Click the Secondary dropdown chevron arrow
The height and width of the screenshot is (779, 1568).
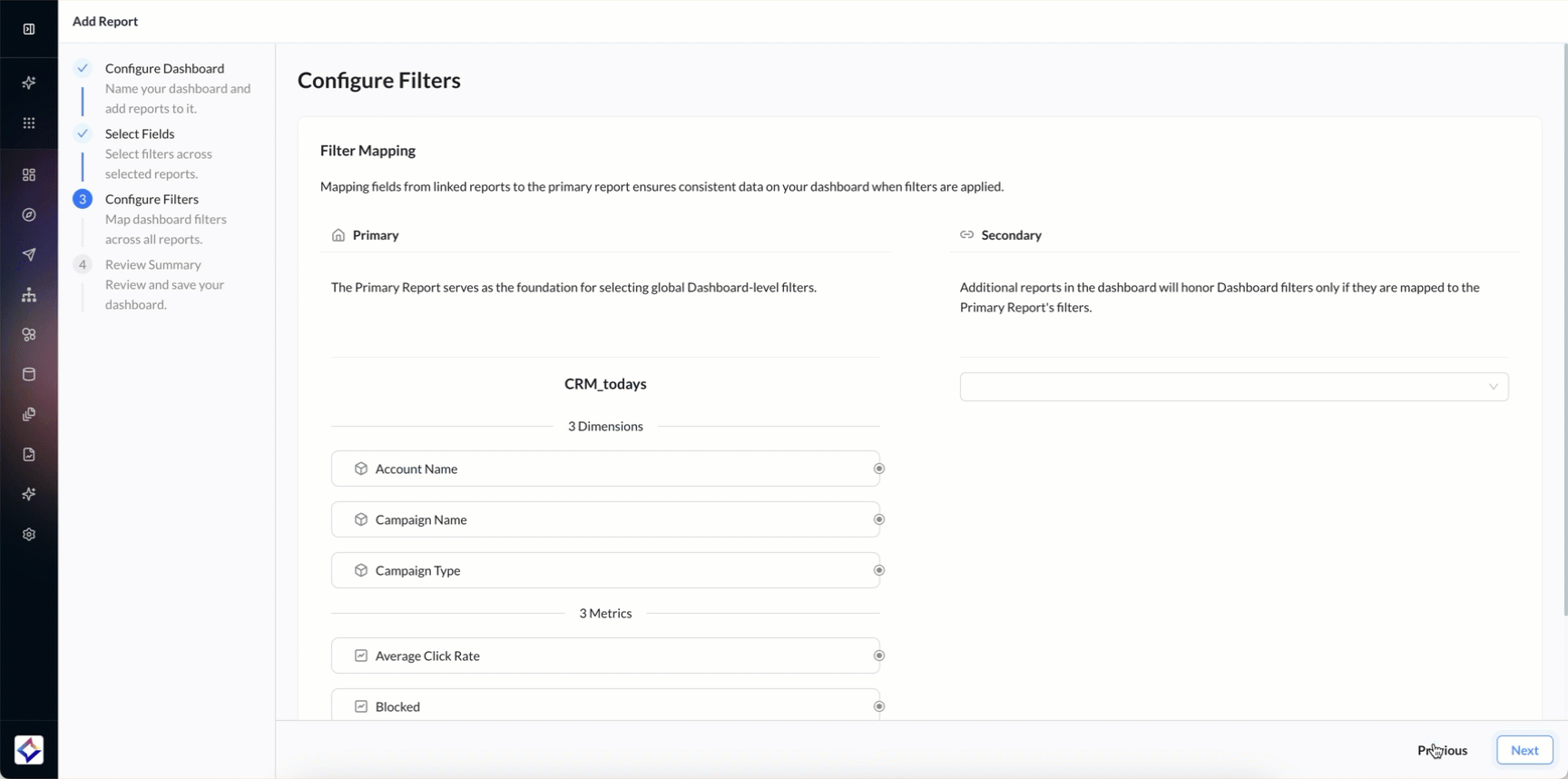(x=1493, y=387)
